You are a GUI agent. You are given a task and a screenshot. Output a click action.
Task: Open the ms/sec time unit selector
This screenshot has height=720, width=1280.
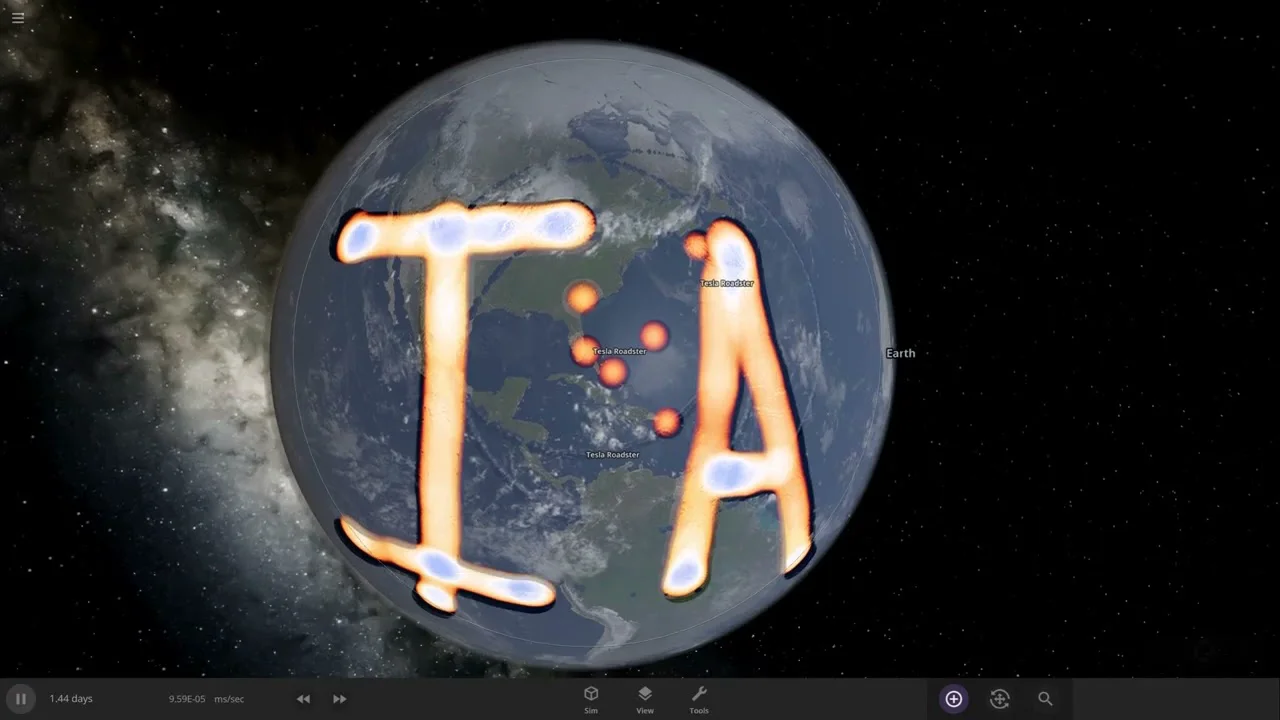click(229, 699)
